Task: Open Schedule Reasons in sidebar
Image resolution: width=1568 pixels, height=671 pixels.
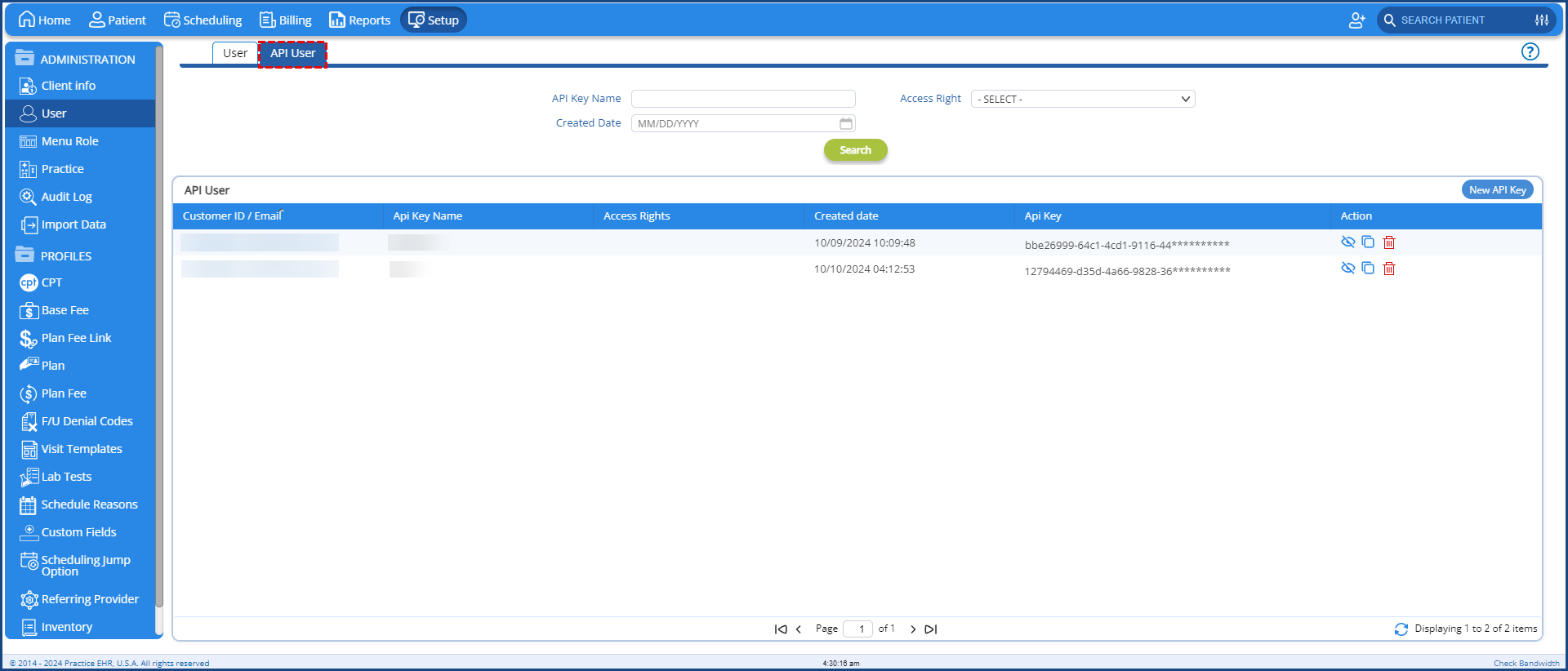Action: 80,504
